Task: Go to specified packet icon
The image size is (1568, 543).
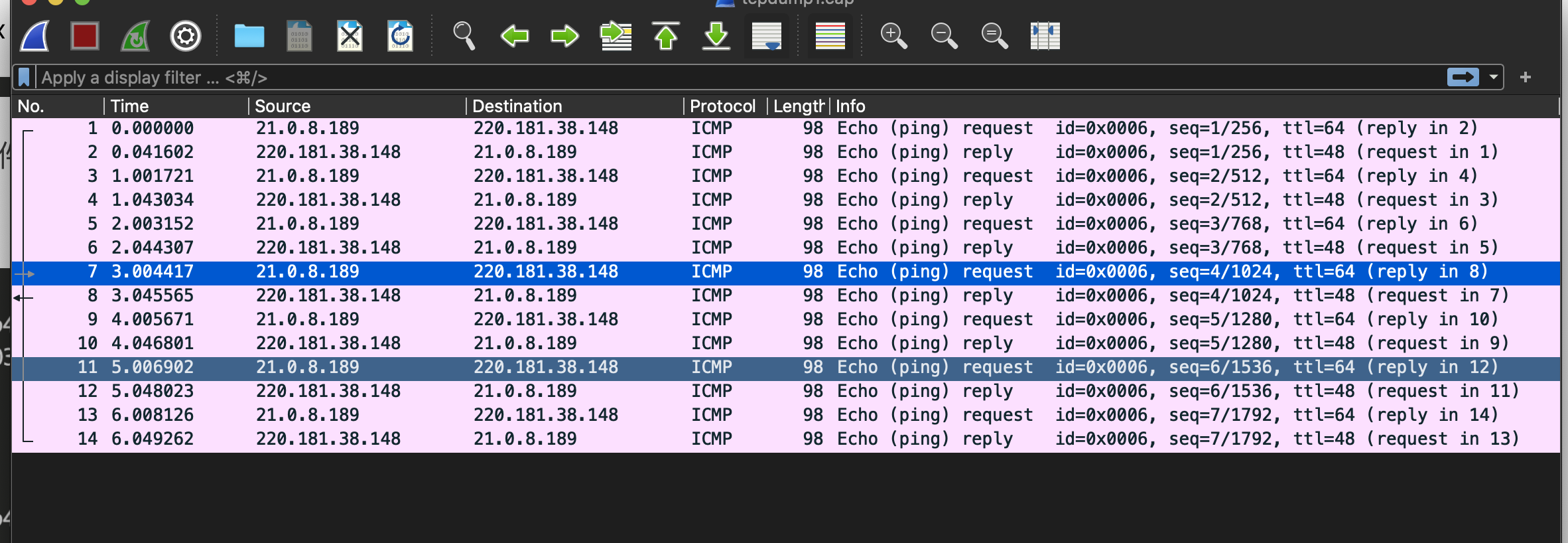Action: point(616,36)
